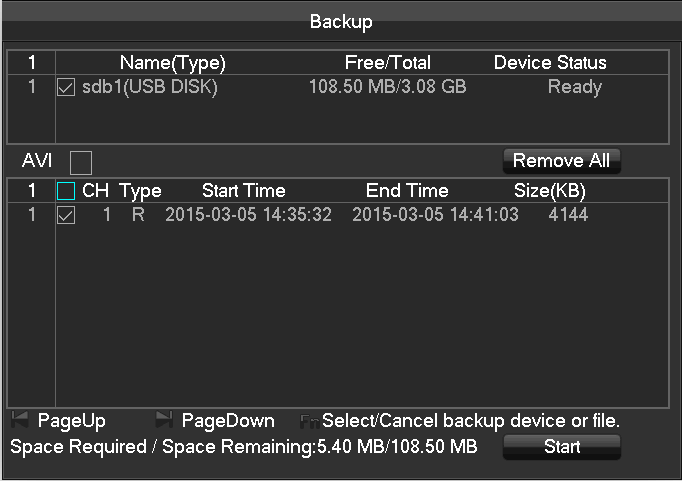
Task: Click the Device Status column header
Action: 550,63
